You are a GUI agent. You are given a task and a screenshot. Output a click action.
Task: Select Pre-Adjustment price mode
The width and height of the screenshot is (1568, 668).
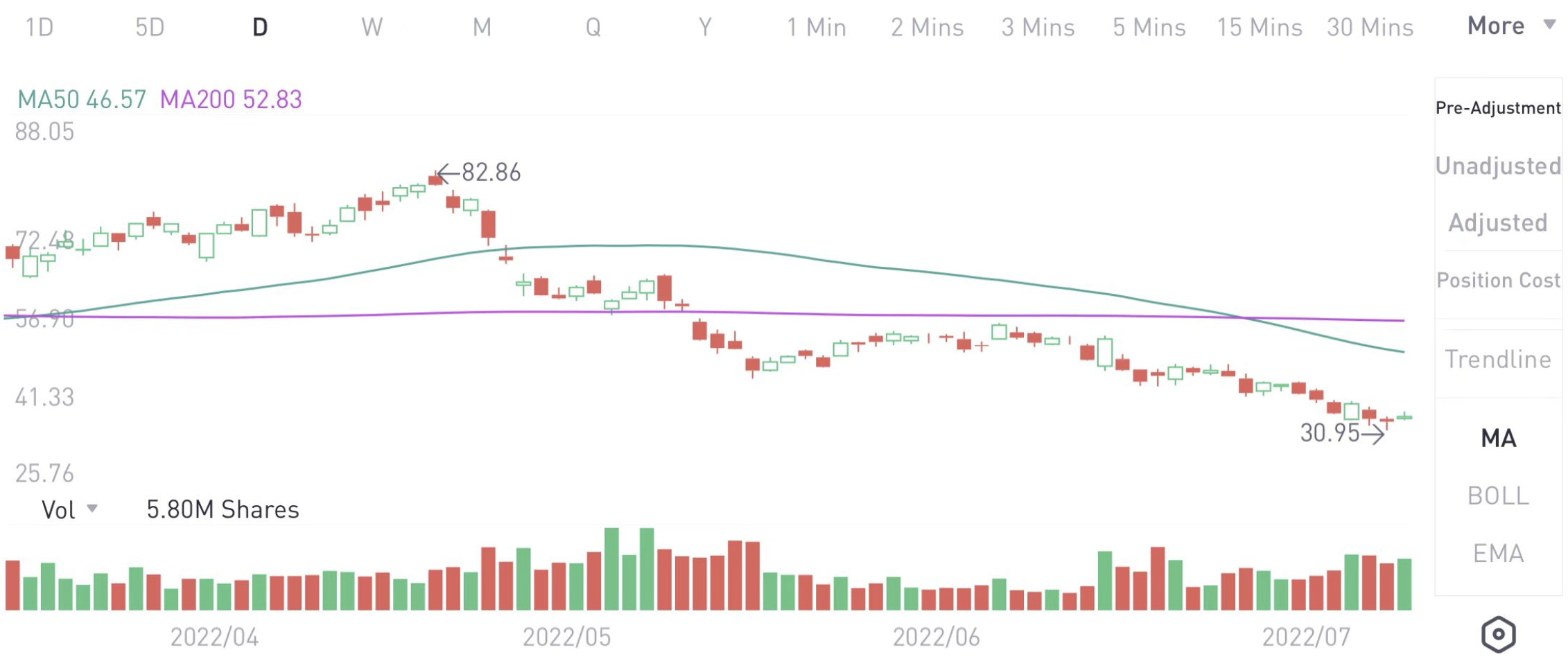[1498, 108]
